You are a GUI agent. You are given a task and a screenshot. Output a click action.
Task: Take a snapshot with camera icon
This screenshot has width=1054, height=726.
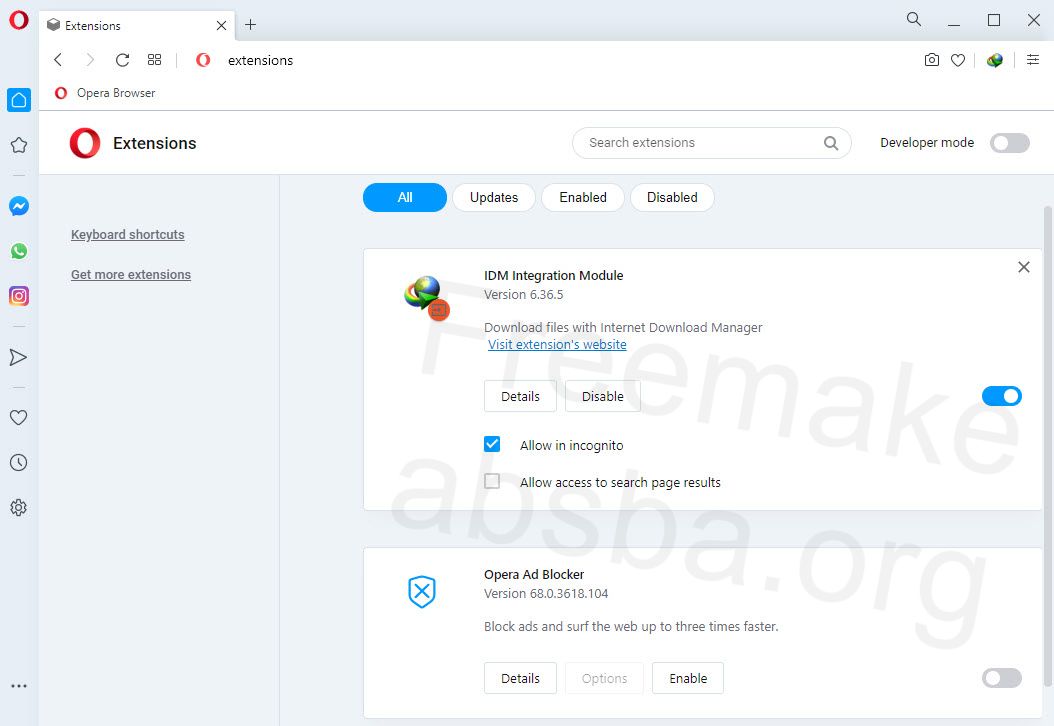pos(932,60)
